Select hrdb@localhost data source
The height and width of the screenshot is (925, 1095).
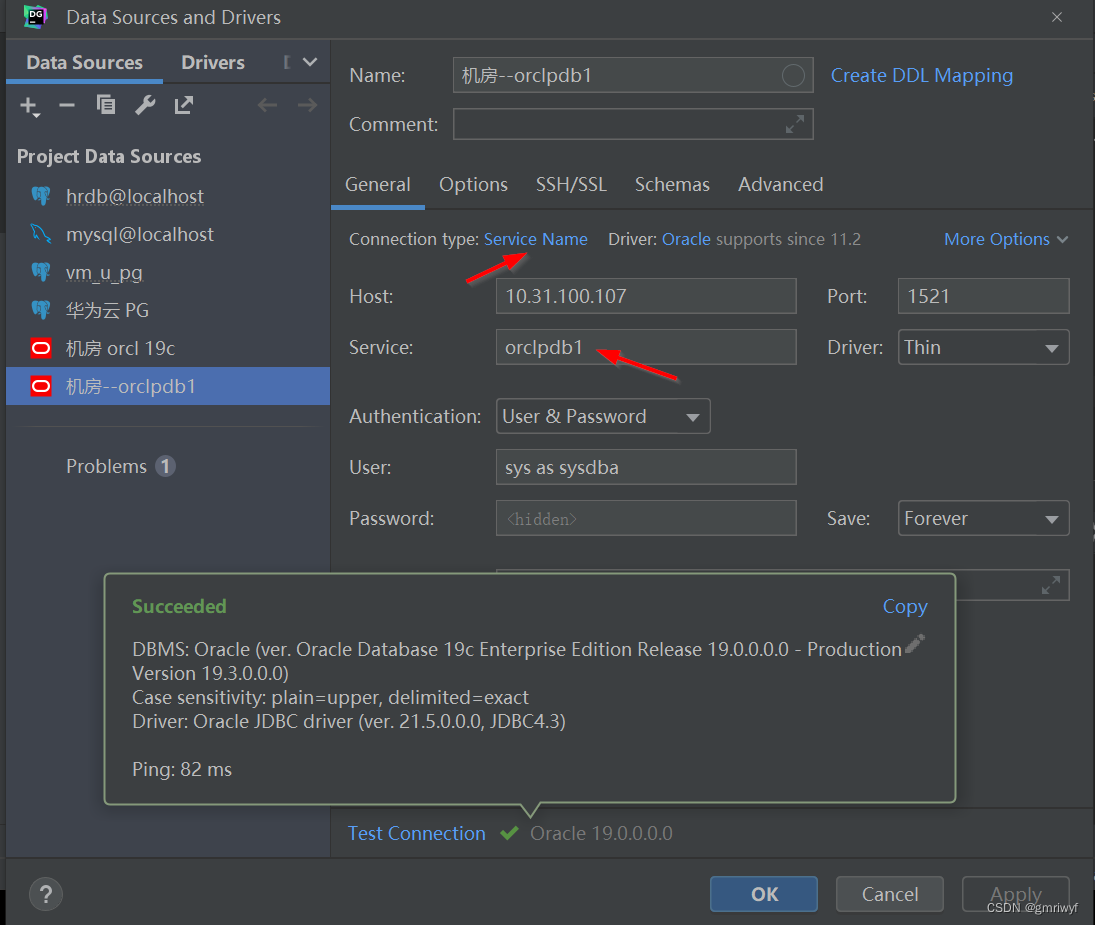168,196
